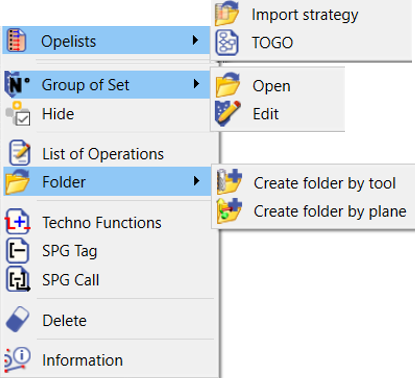Select Create folder by plane
Image resolution: width=415 pixels, height=380 pixels.
(x=313, y=211)
